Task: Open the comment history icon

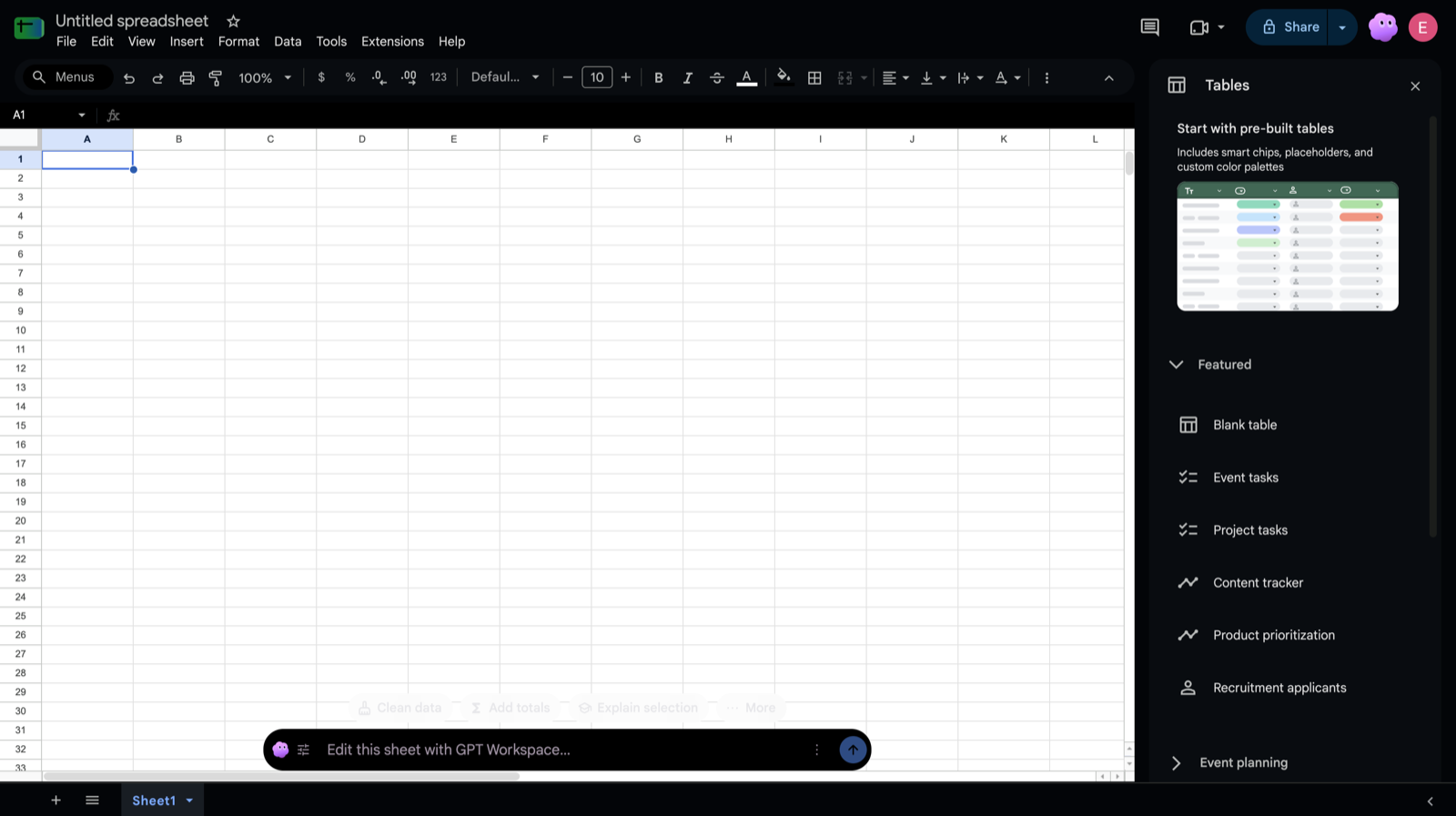Action: [1149, 27]
